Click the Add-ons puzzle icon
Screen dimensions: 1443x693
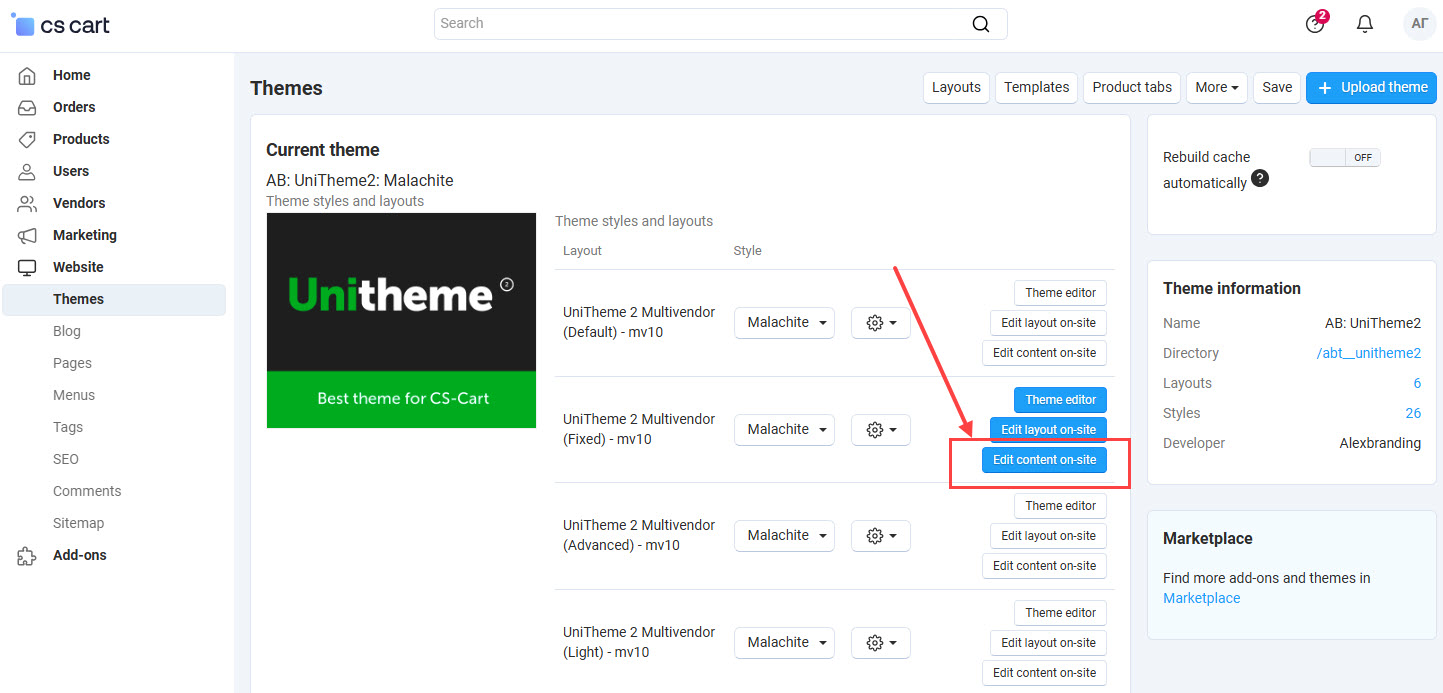point(27,555)
